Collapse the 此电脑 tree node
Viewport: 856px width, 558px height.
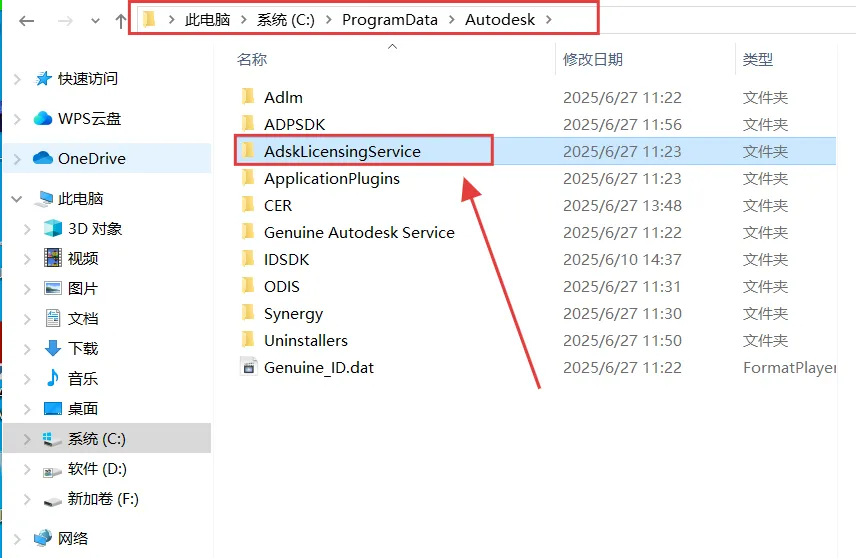(17, 199)
